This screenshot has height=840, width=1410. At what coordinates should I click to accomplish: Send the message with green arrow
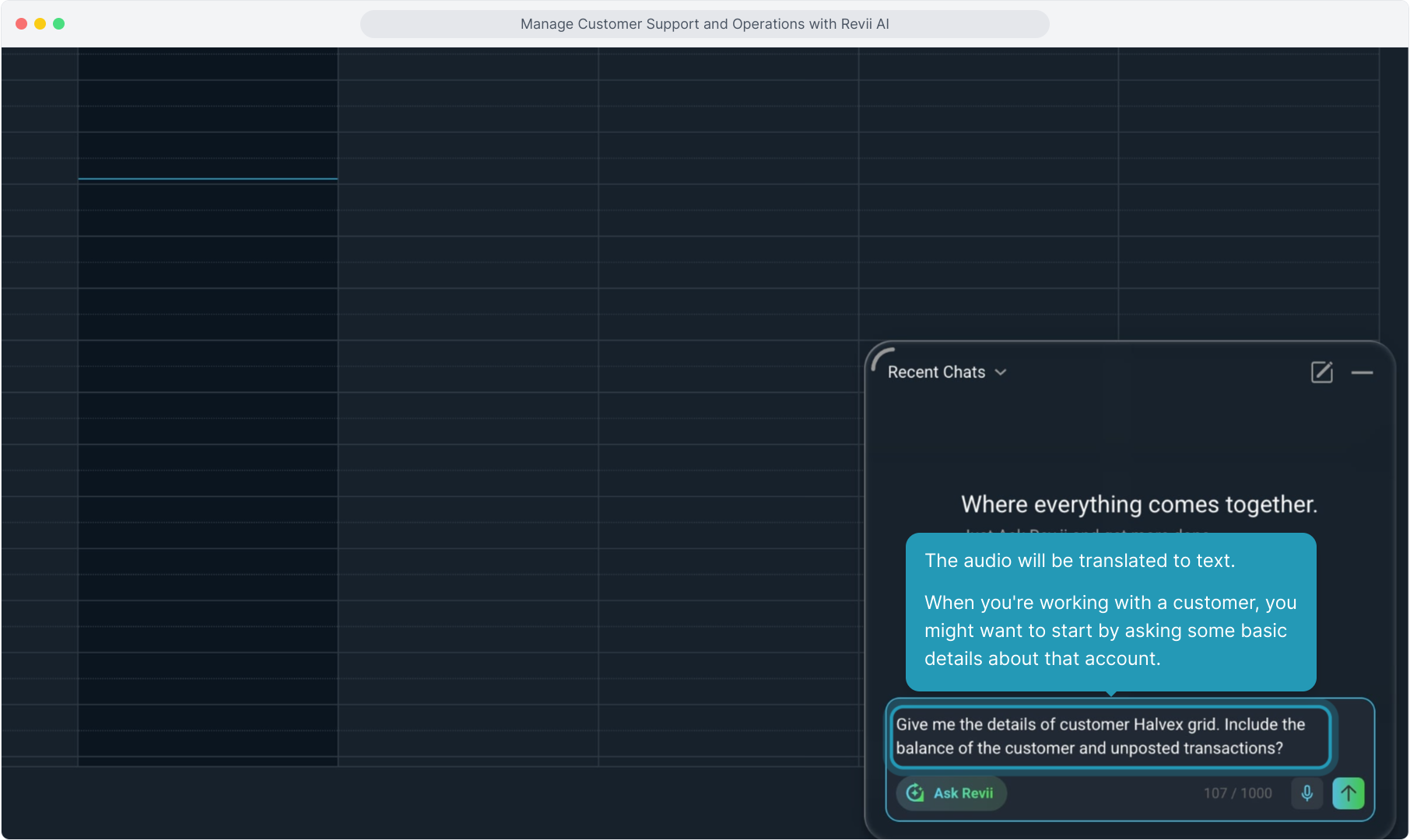[1349, 793]
